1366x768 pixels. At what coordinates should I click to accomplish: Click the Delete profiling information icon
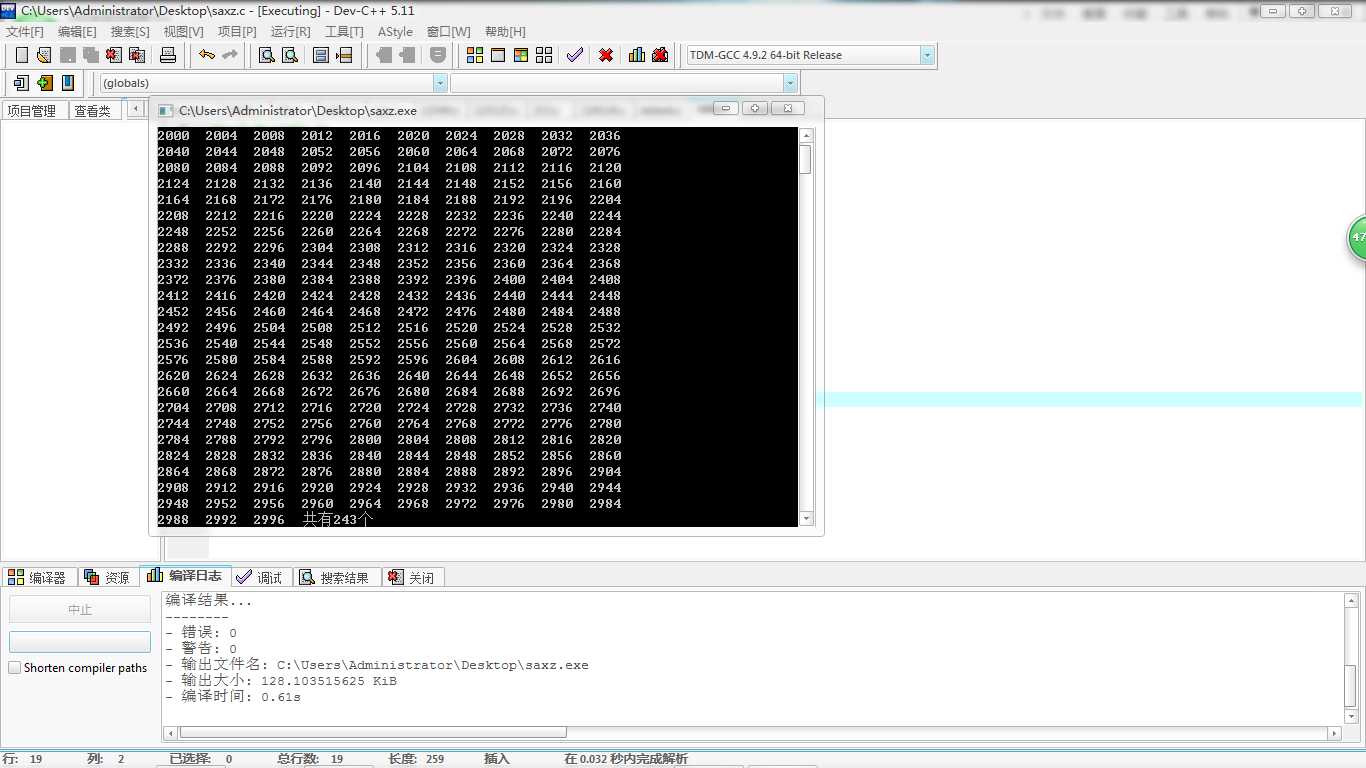click(660, 55)
